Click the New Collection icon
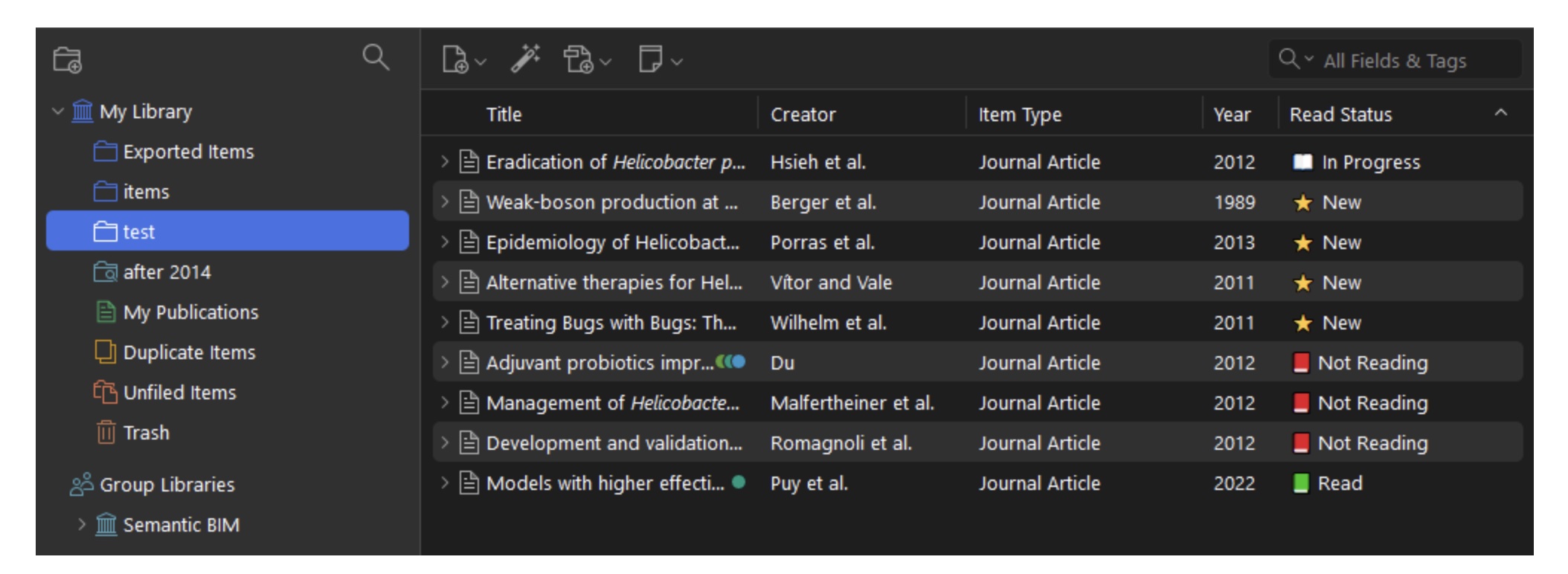The width and height of the screenshot is (1568, 574). [x=68, y=59]
